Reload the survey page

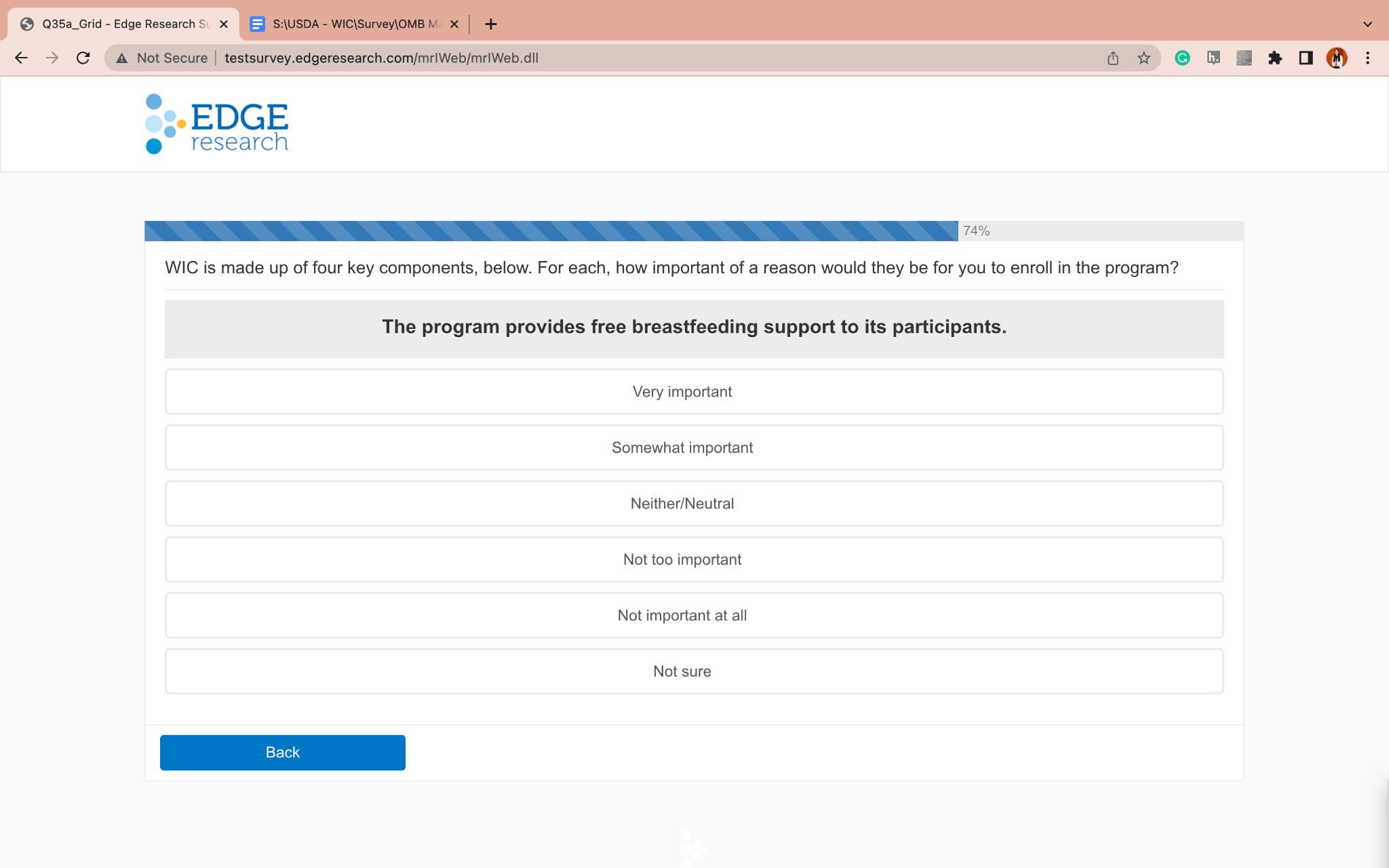83,58
